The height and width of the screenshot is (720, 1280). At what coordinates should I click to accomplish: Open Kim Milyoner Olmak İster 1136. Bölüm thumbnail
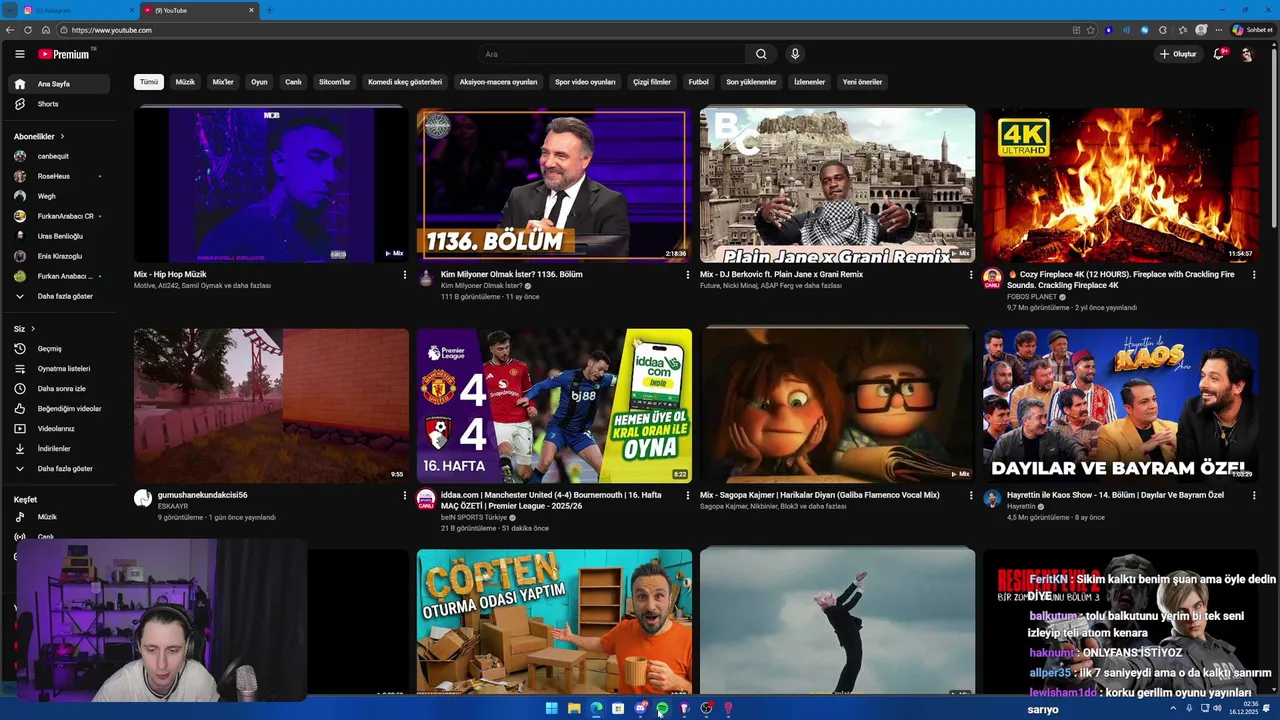click(554, 185)
